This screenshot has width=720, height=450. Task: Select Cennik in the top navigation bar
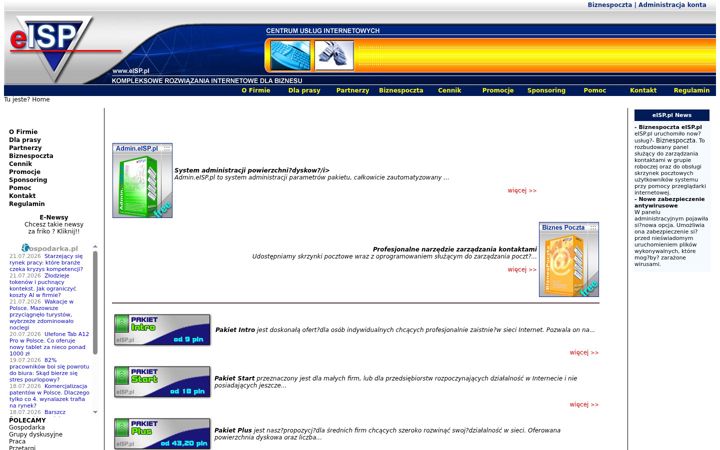point(449,90)
